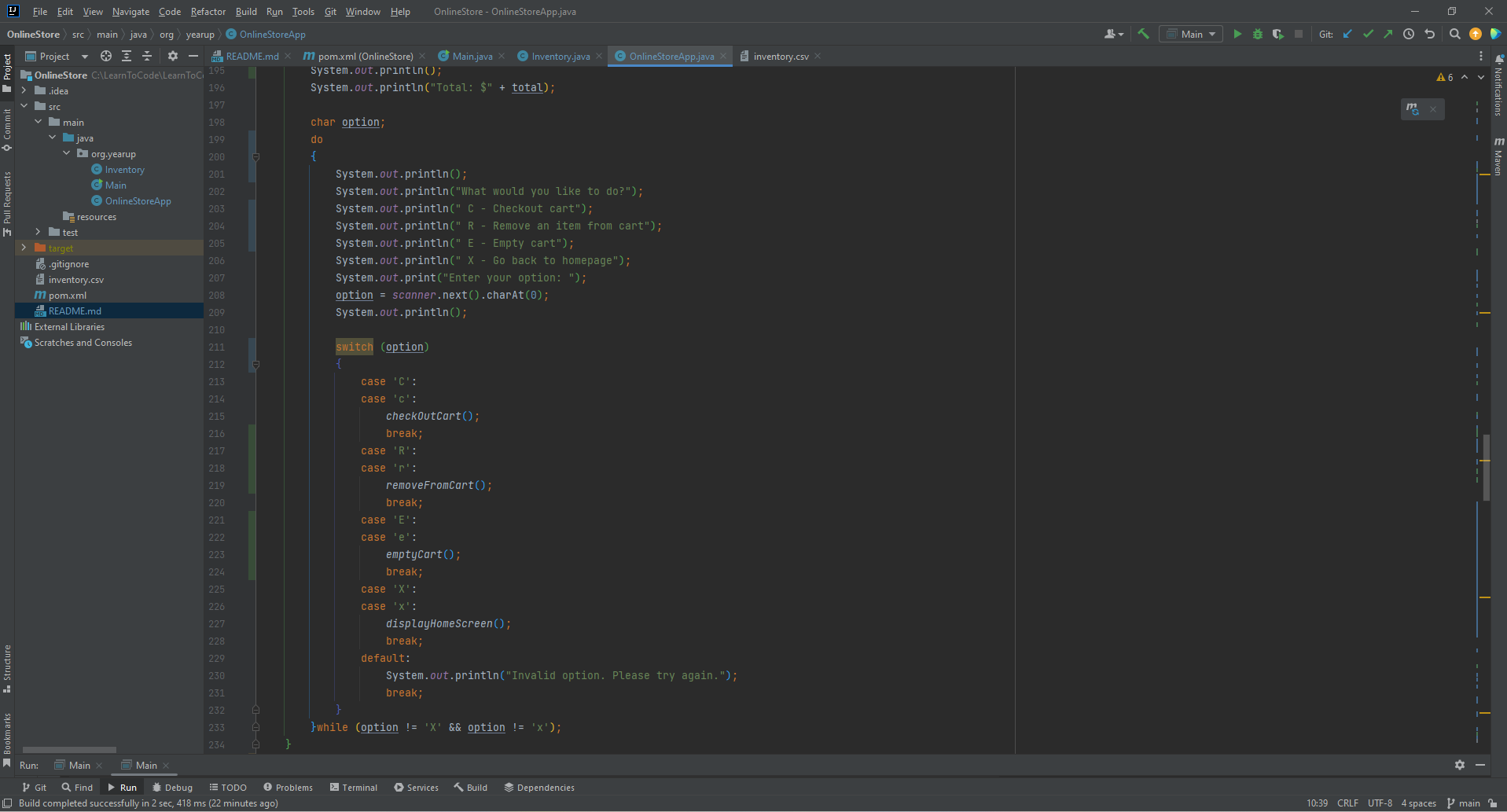This screenshot has width=1507, height=812.
Task: Open the Refactor menu
Action: tap(208, 12)
